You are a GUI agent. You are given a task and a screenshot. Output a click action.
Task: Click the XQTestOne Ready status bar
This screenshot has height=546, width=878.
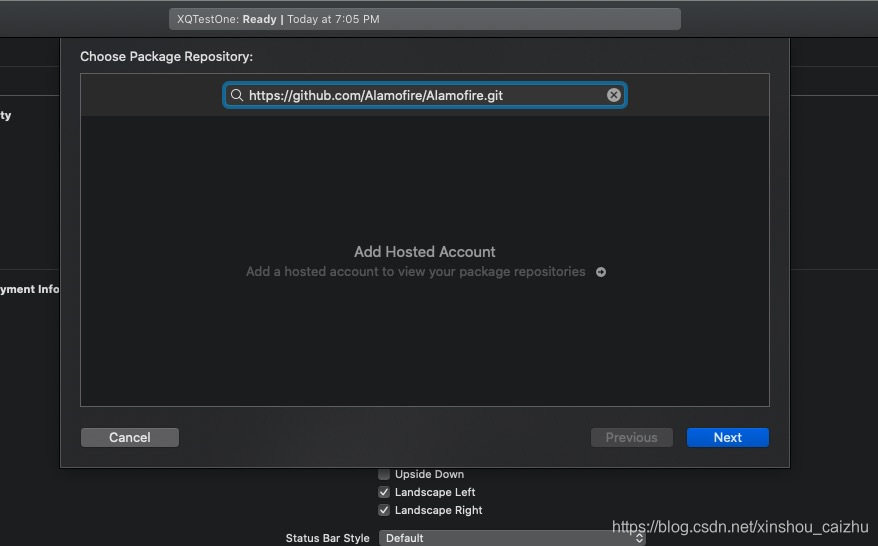[424, 19]
